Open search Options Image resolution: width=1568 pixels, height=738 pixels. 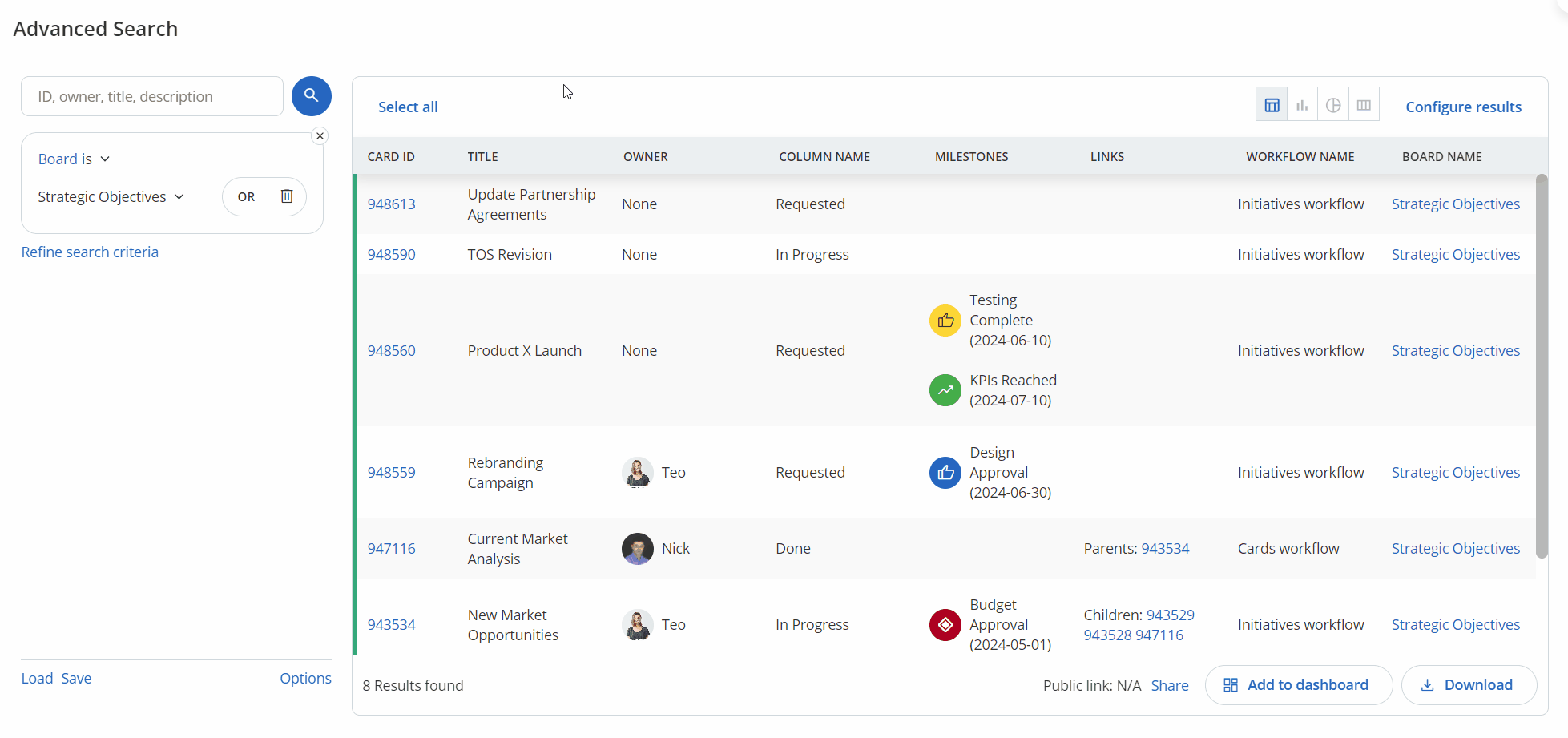(x=305, y=678)
